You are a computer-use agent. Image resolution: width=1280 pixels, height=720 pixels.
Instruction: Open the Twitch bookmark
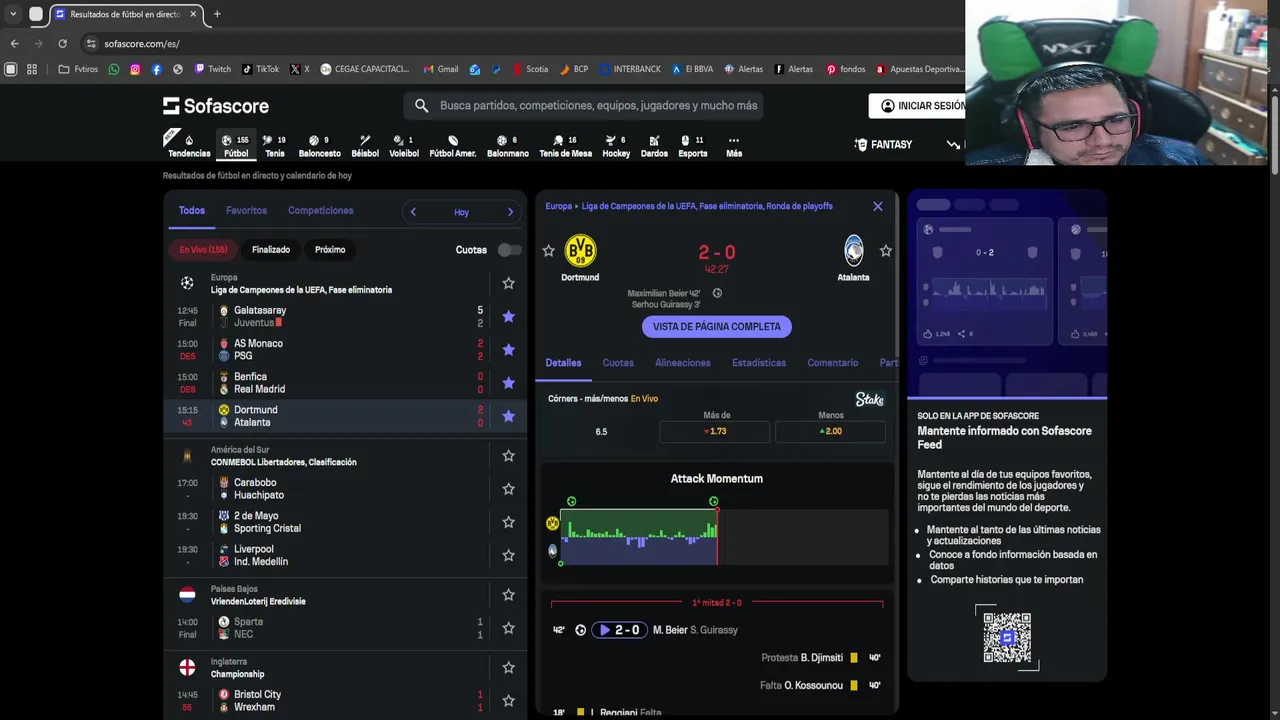point(212,69)
